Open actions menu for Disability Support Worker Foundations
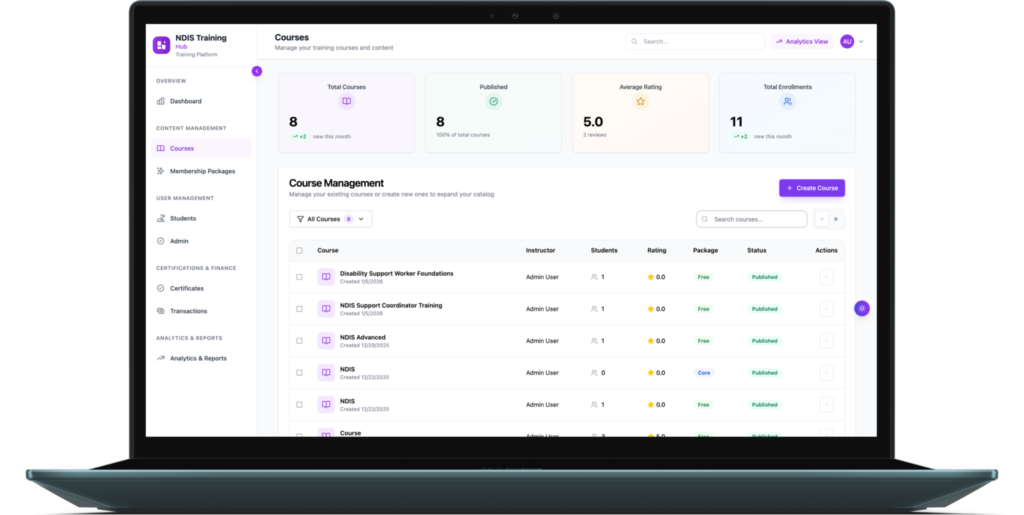 click(x=826, y=277)
